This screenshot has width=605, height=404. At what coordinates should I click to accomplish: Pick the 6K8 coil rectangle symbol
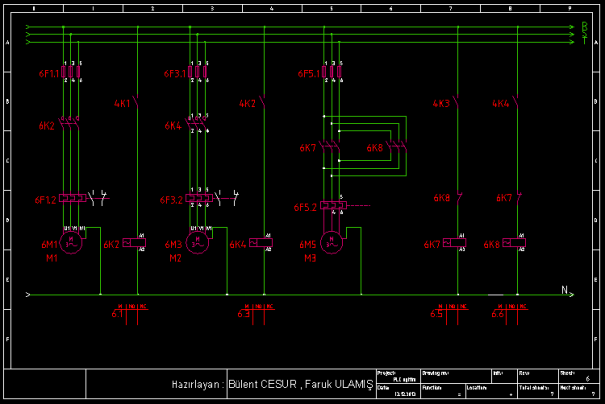pos(514,243)
